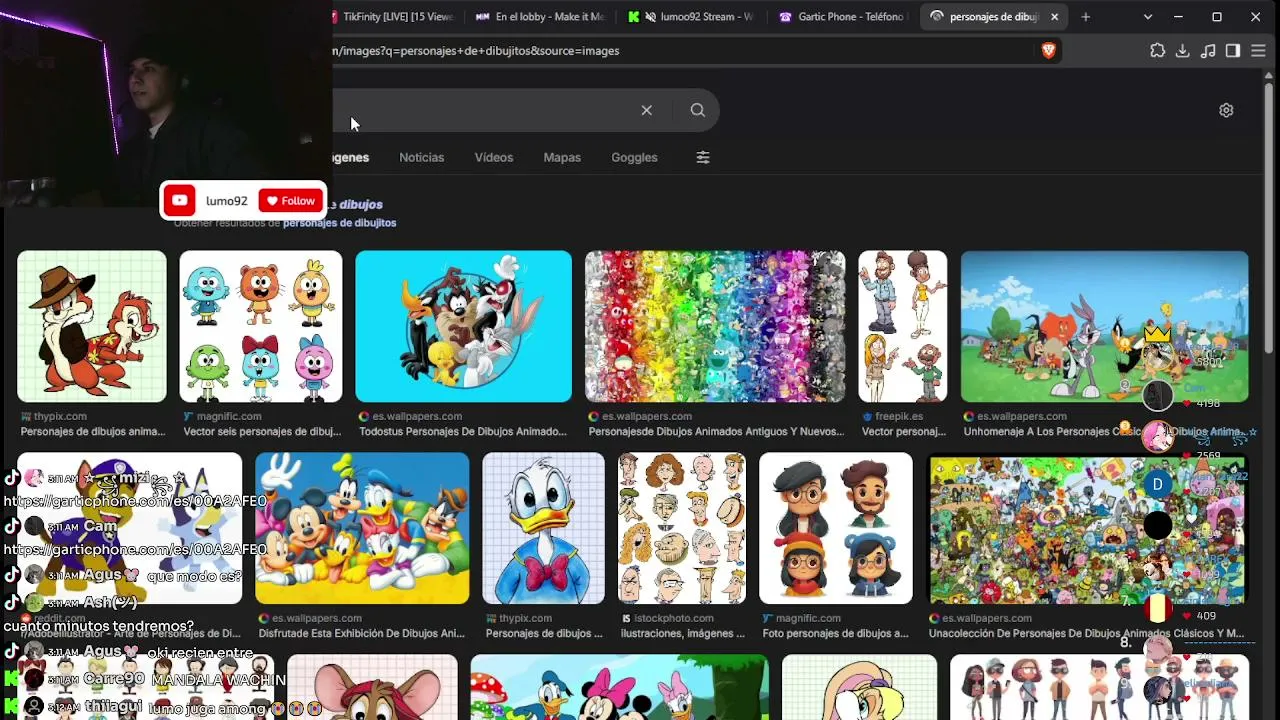Click the muted speaker icon on lumoo92 tab
Image resolution: width=1280 pixels, height=720 pixels.
click(651, 17)
